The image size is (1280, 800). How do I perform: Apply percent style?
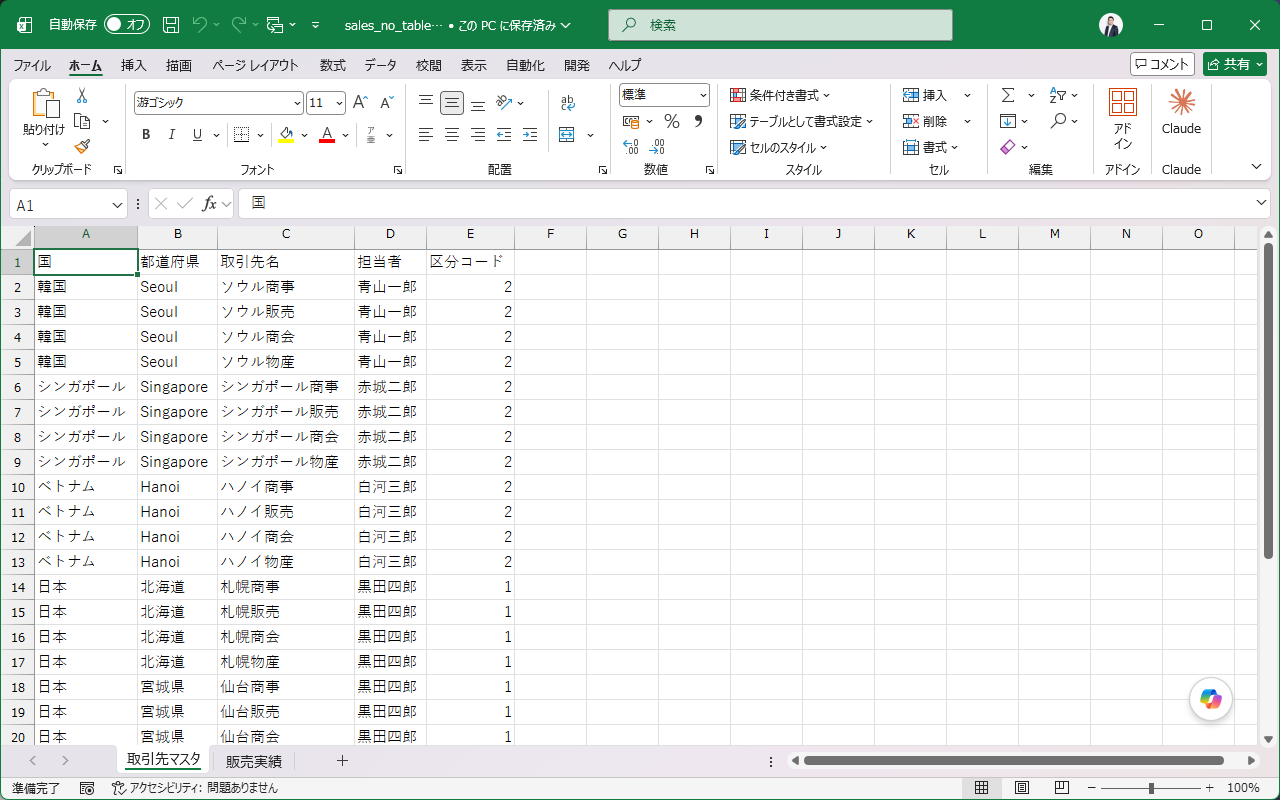click(672, 121)
